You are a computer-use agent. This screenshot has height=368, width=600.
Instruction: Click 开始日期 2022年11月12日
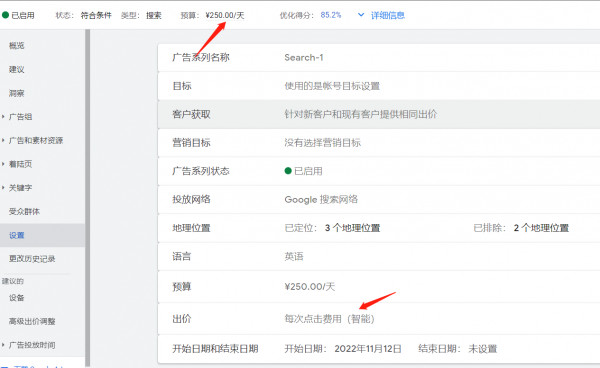click(x=343, y=349)
